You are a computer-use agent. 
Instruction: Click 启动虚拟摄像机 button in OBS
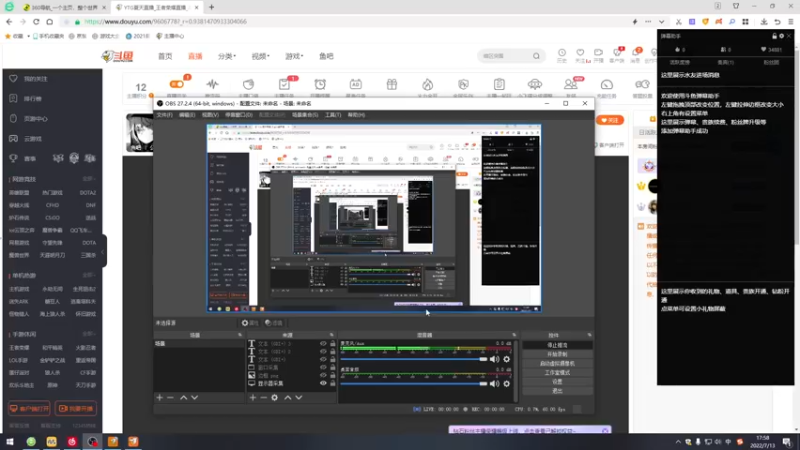point(557,363)
